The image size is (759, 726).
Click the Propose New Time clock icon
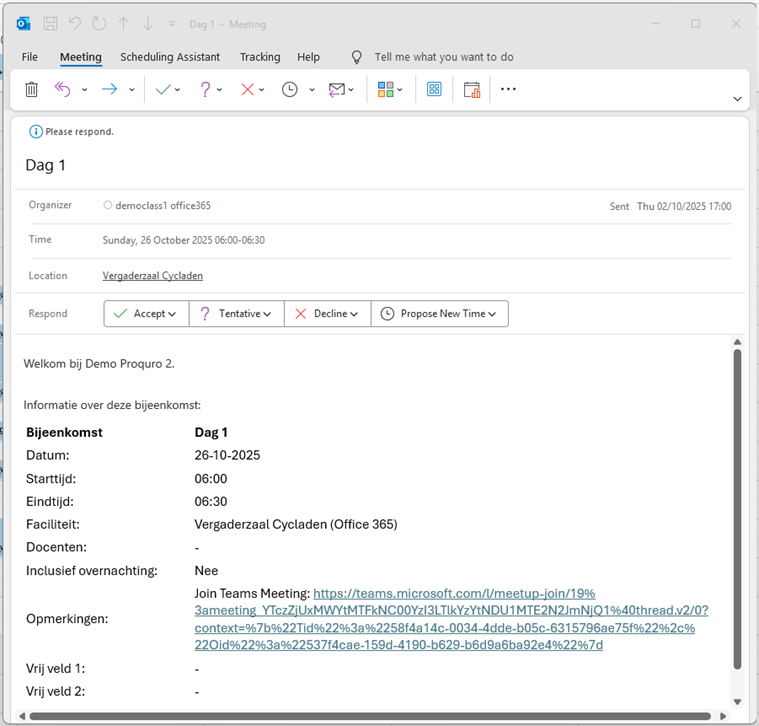point(290,89)
